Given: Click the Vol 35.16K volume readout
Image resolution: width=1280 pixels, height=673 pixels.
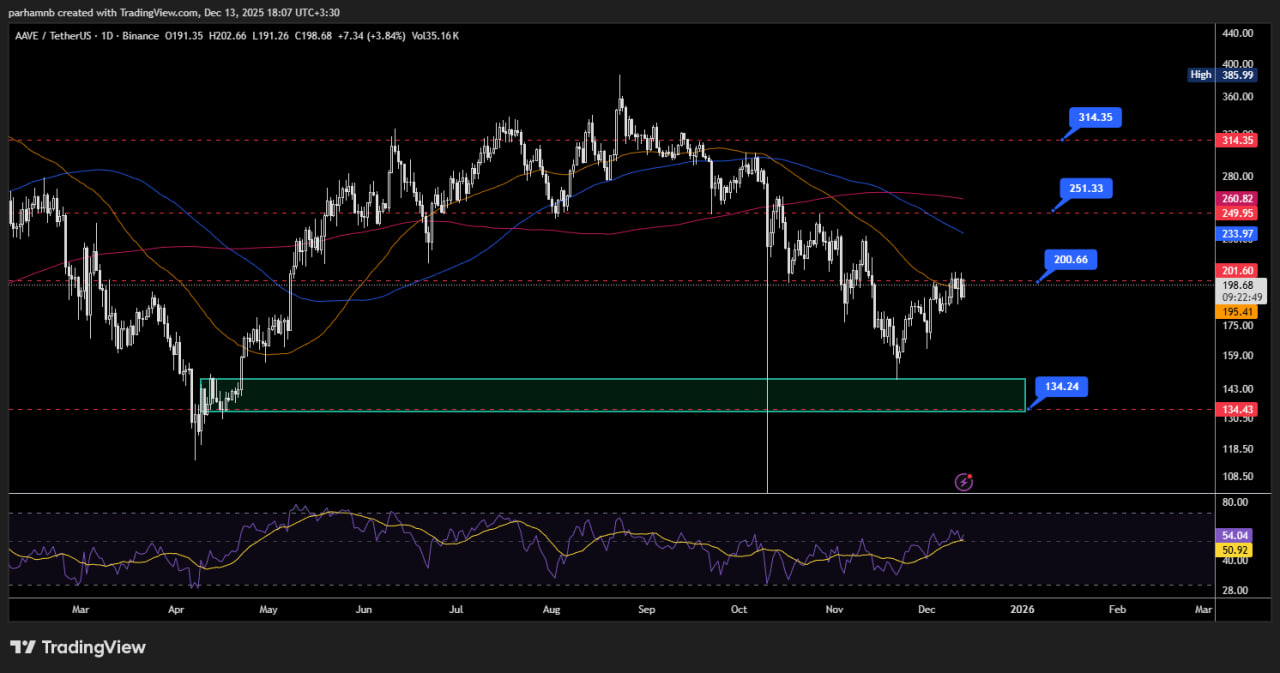Looking at the screenshot, I should click(435, 36).
